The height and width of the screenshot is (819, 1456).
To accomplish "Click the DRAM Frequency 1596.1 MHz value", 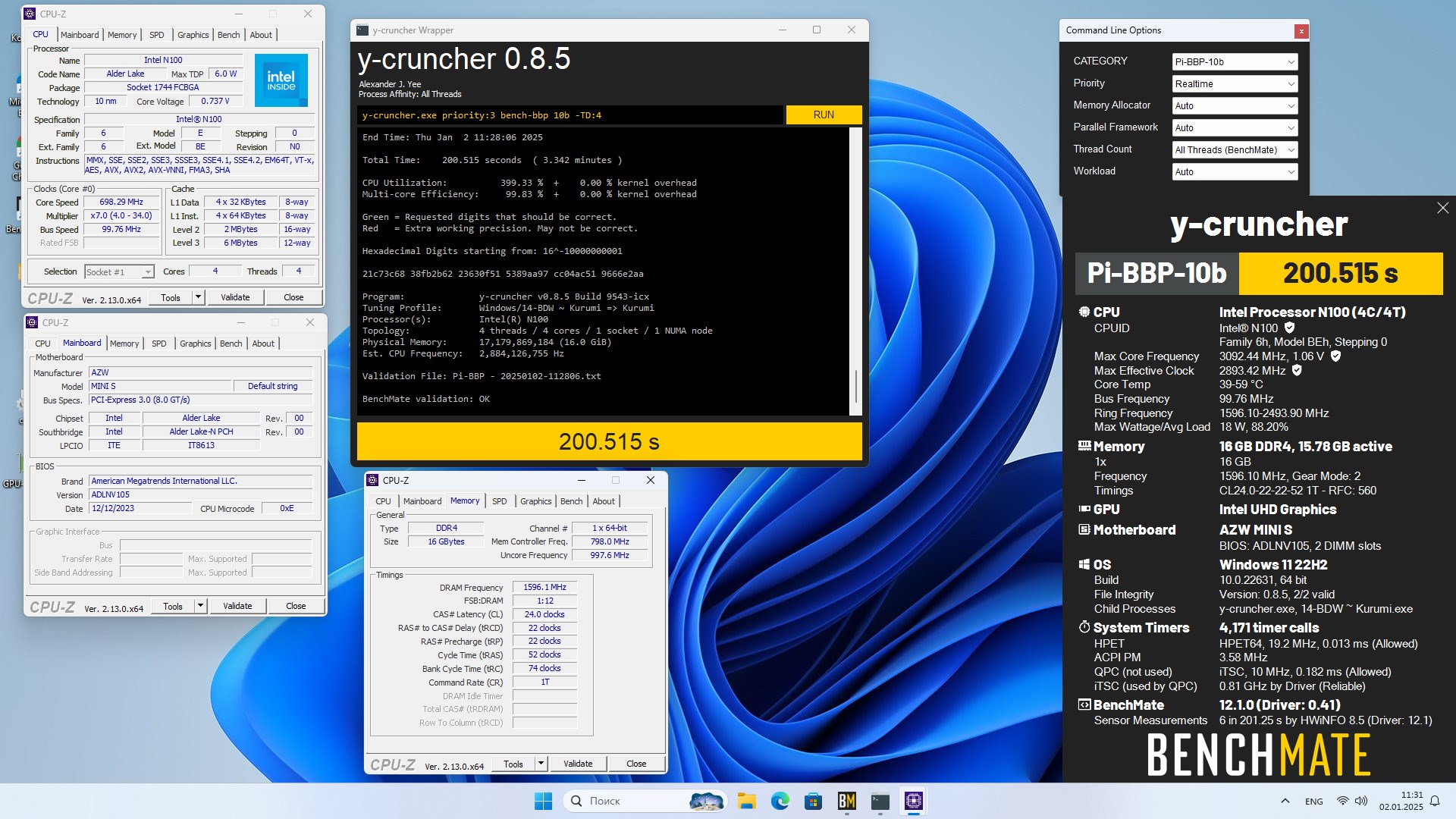I will pyautogui.click(x=544, y=588).
